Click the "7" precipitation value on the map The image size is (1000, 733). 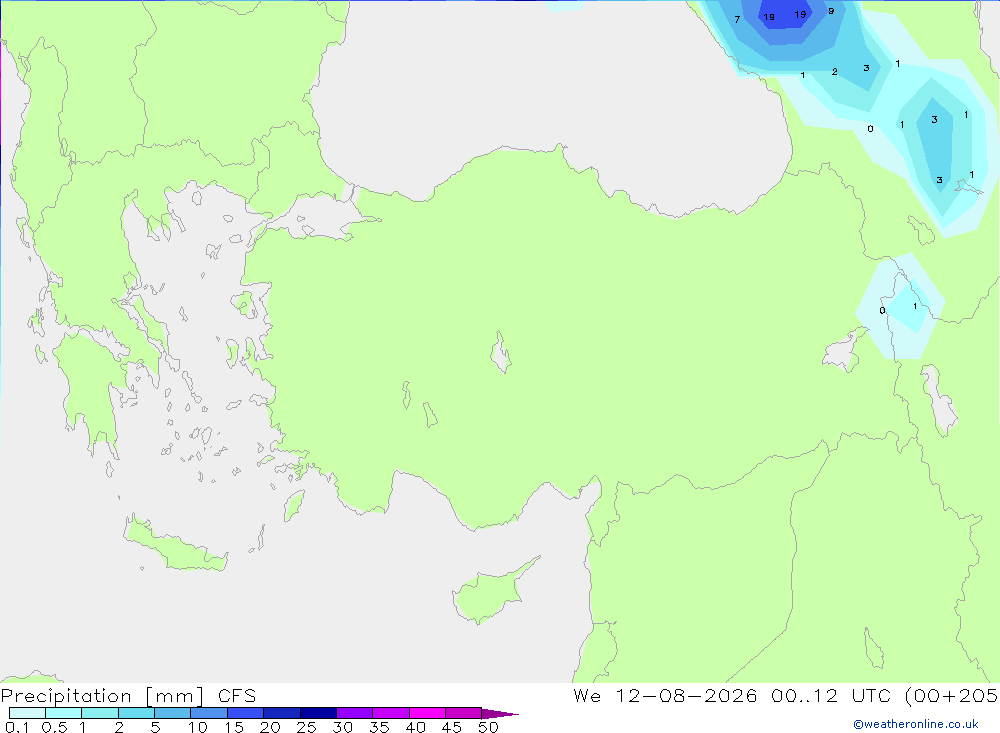click(x=737, y=20)
